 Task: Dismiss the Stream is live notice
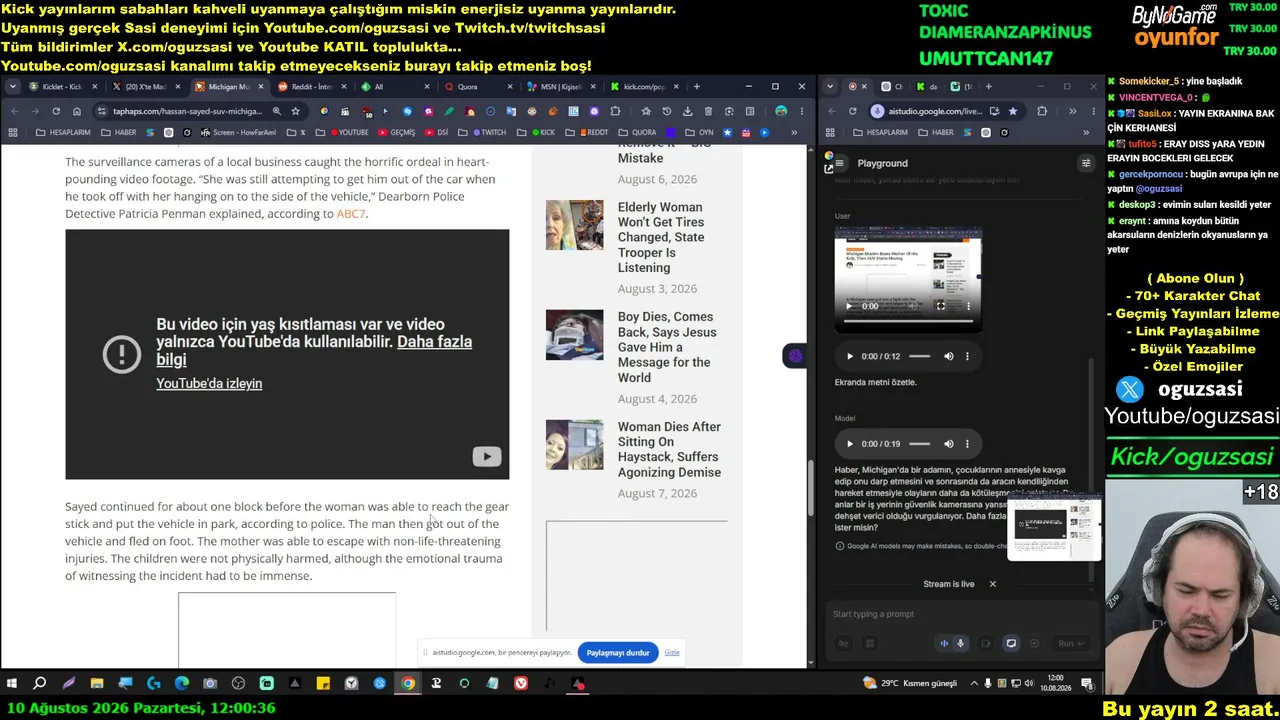point(993,584)
